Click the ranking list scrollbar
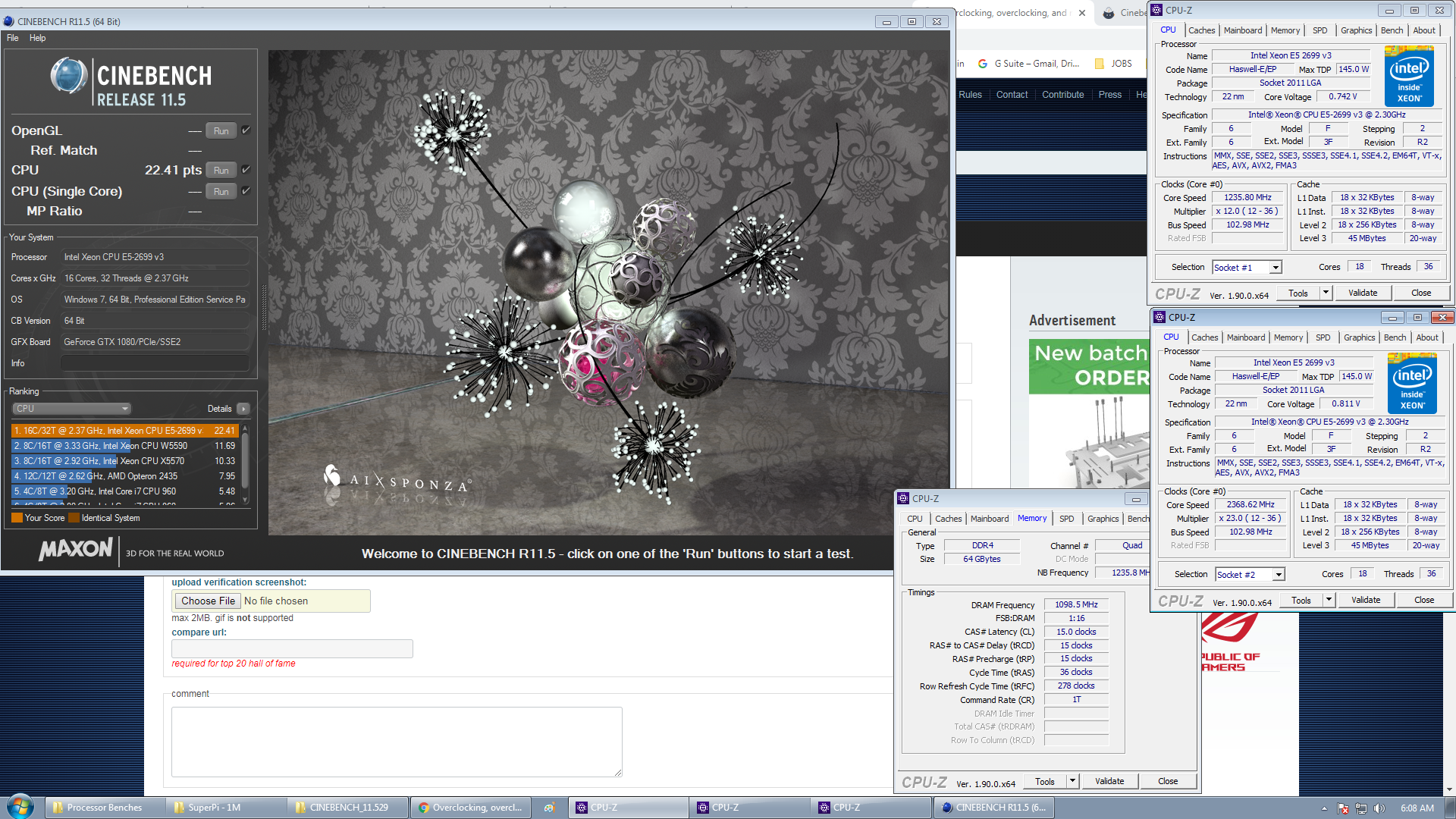This screenshot has height=819, width=1456. 245,464
